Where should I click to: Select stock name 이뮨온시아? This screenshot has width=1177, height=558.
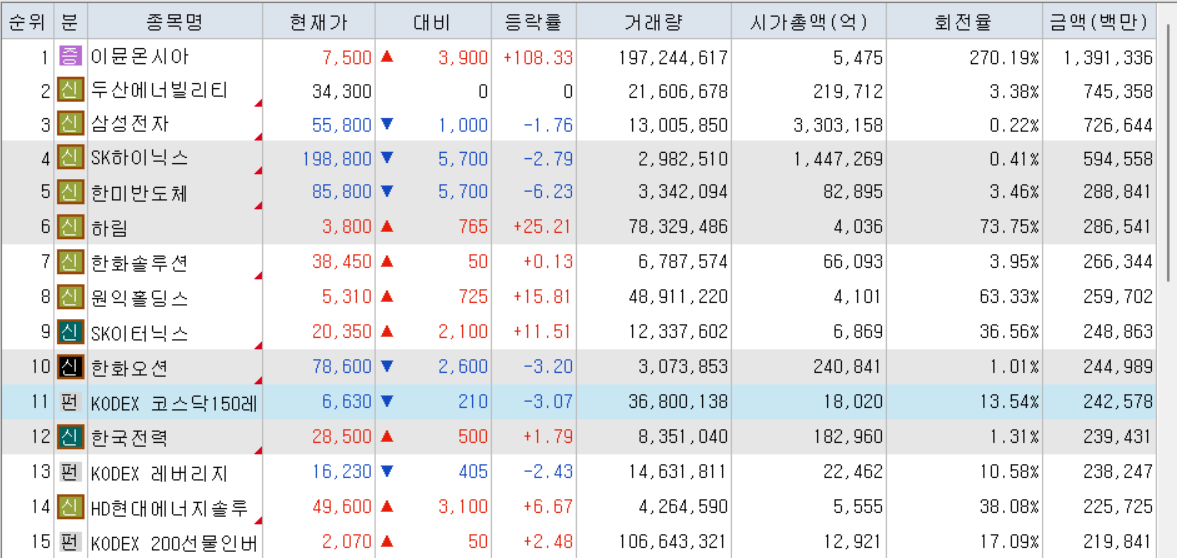(x=139, y=56)
